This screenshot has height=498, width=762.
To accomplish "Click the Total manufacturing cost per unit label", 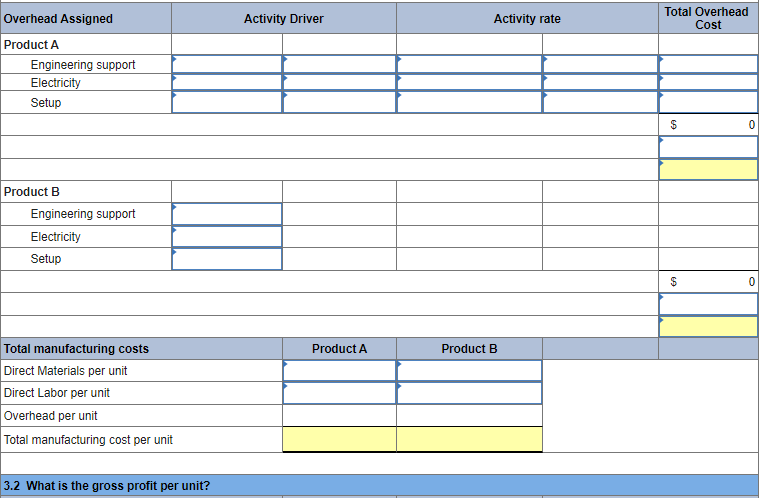I will pyautogui.click(x=88, y=440).
